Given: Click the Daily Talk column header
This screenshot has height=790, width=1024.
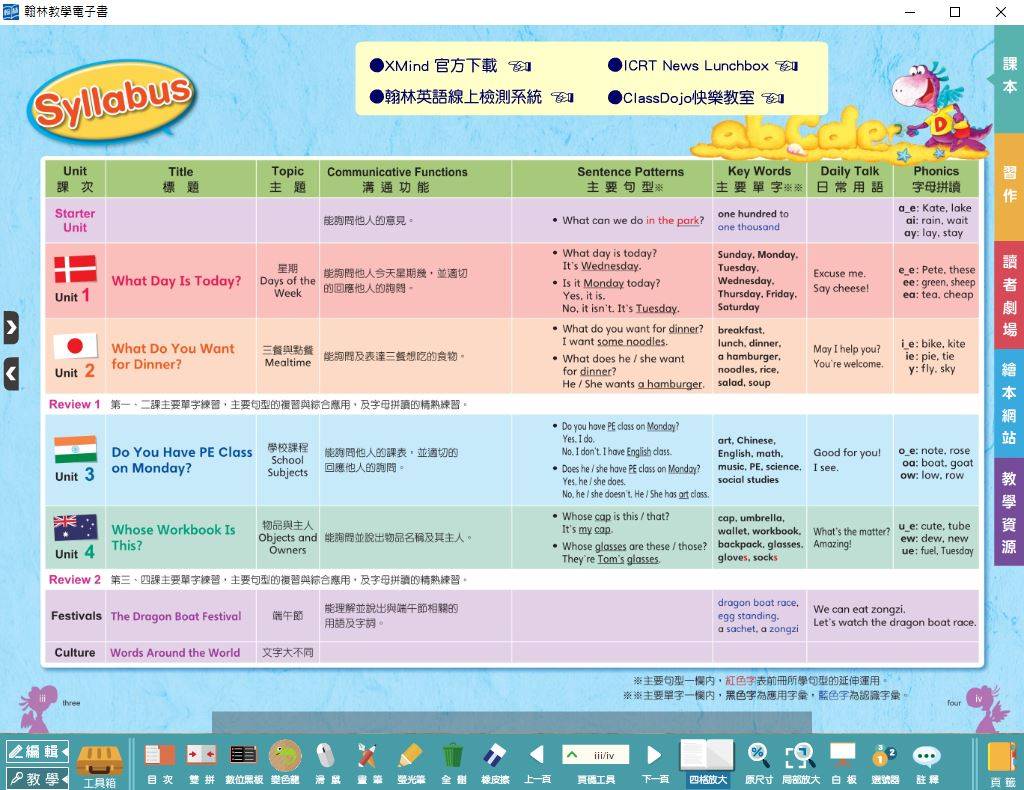Looking at the screenshot, I should pyautogui.click(x=850, y=179).
